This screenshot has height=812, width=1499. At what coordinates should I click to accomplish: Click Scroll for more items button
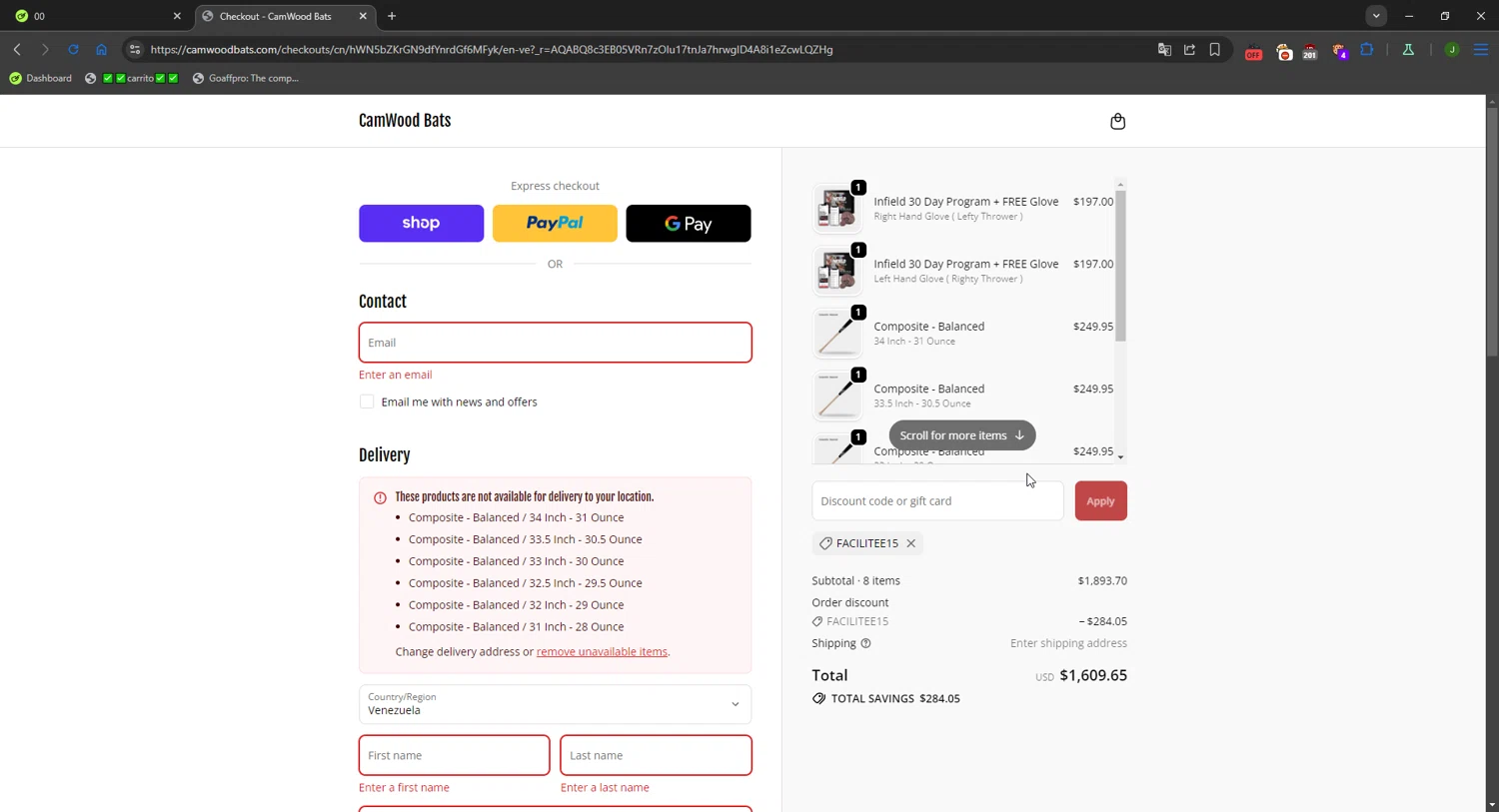(962, 435)
